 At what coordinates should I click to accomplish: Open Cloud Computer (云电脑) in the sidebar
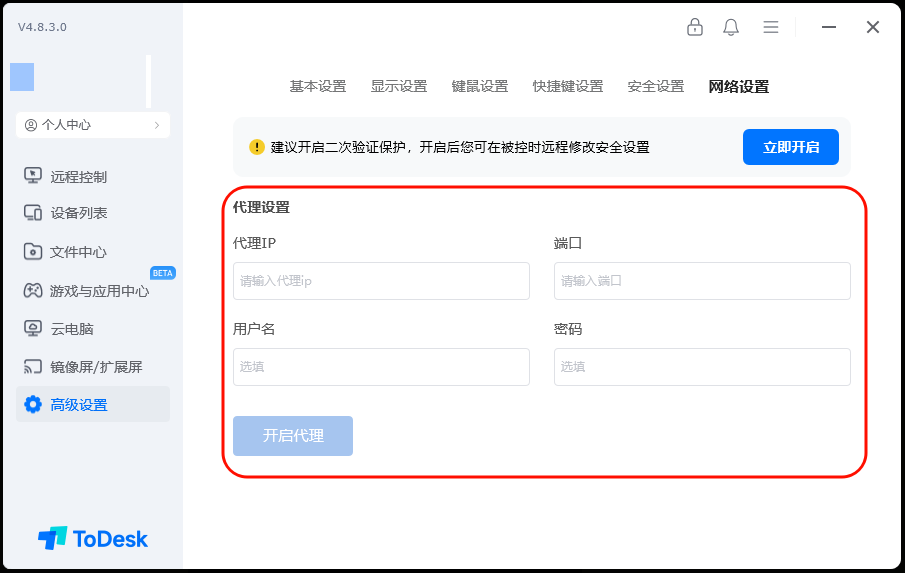click(x=71, y=329)
